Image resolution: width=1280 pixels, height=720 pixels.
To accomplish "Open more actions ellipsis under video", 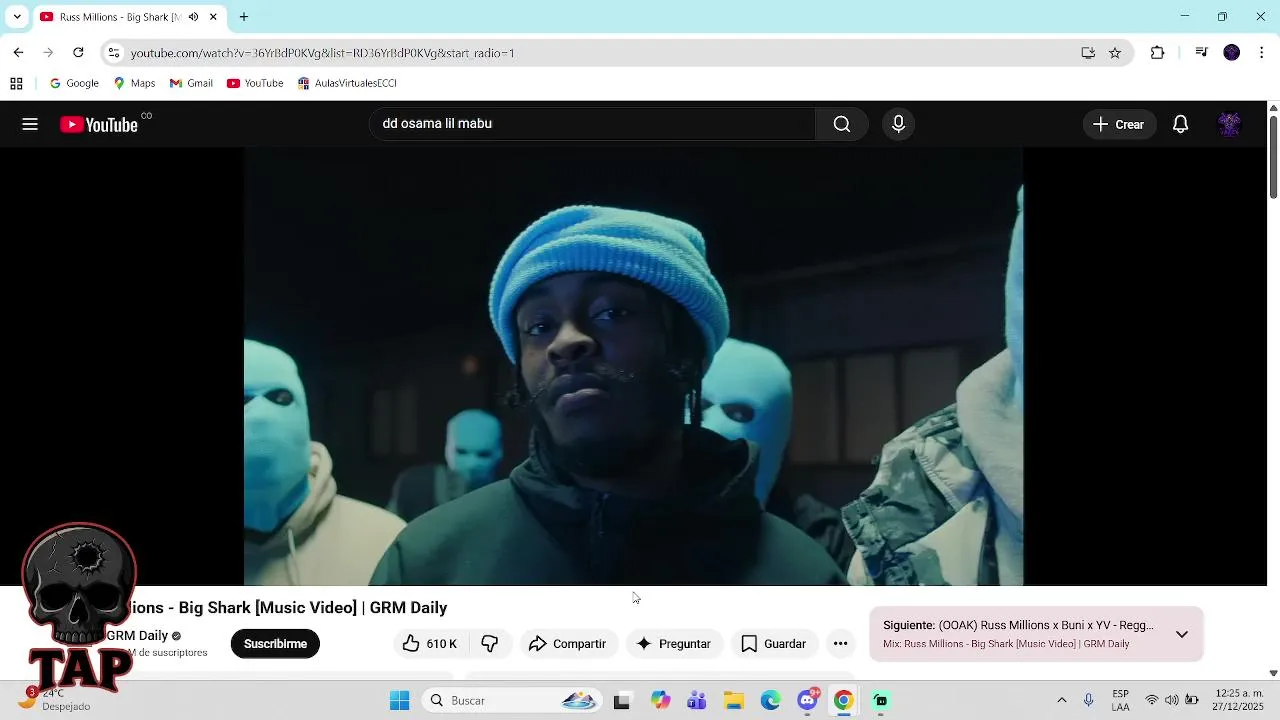I will pos(840,644).
